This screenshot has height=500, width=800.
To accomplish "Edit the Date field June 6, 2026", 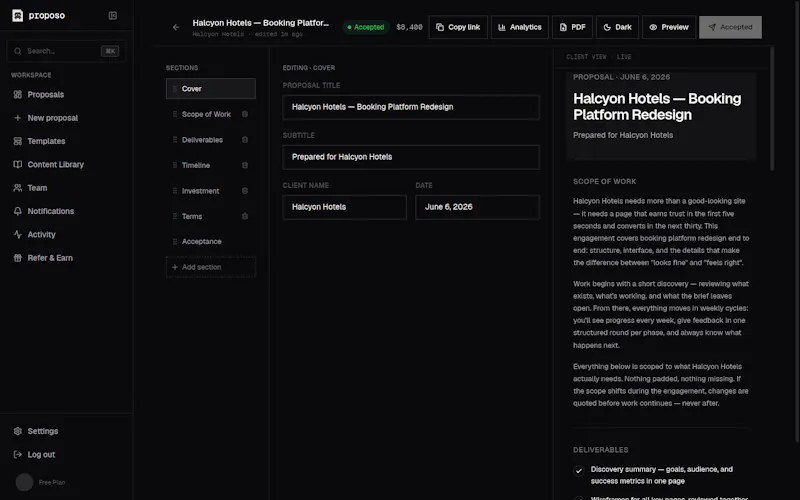I will pos(478,207).
